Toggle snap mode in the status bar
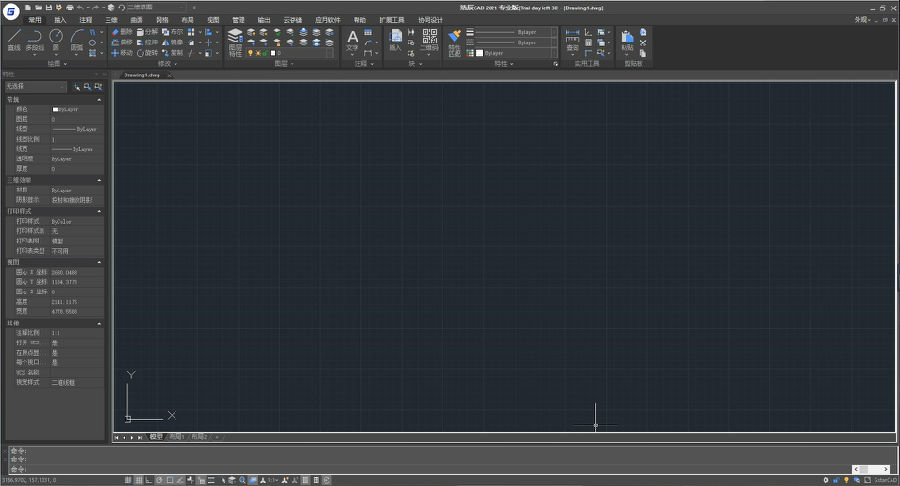The height and width of the screenshot is (486, 900). click(x=127, y=480)
